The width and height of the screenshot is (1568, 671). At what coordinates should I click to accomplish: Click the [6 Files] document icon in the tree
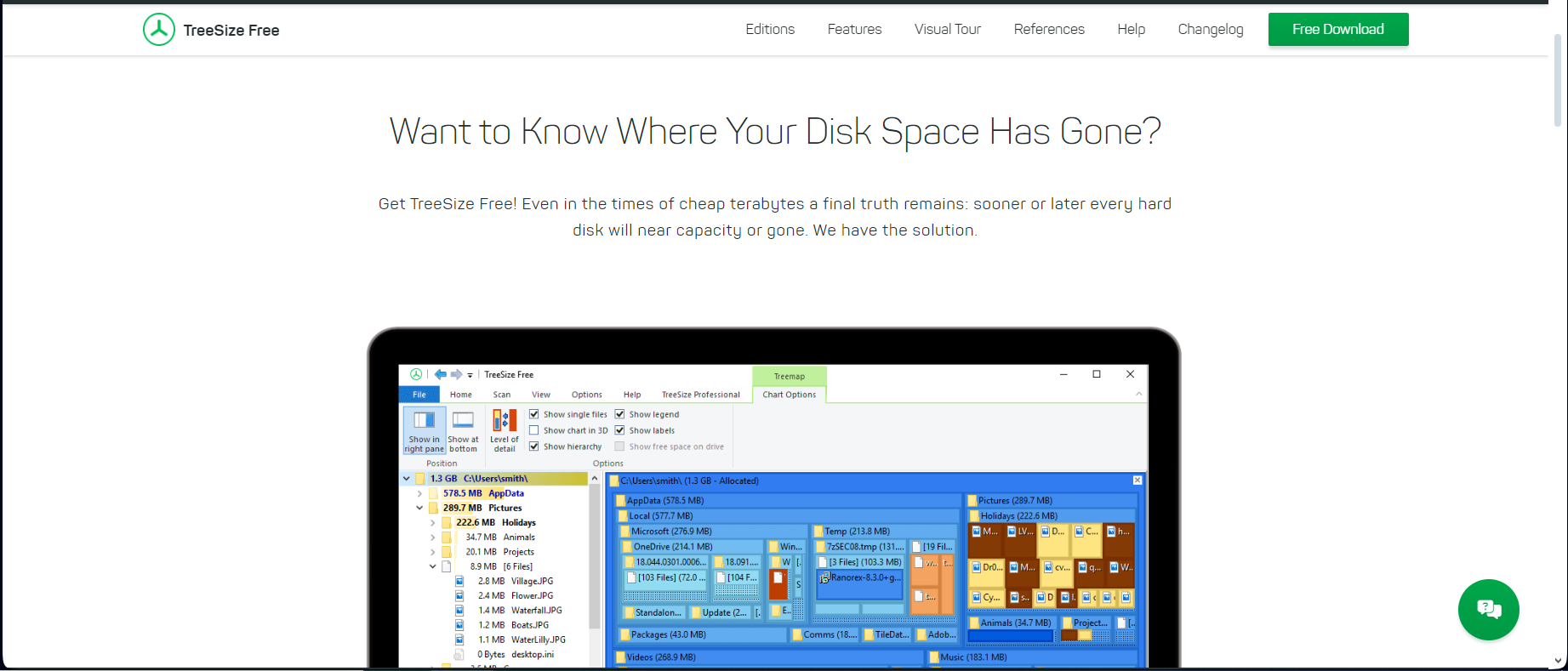447,566
